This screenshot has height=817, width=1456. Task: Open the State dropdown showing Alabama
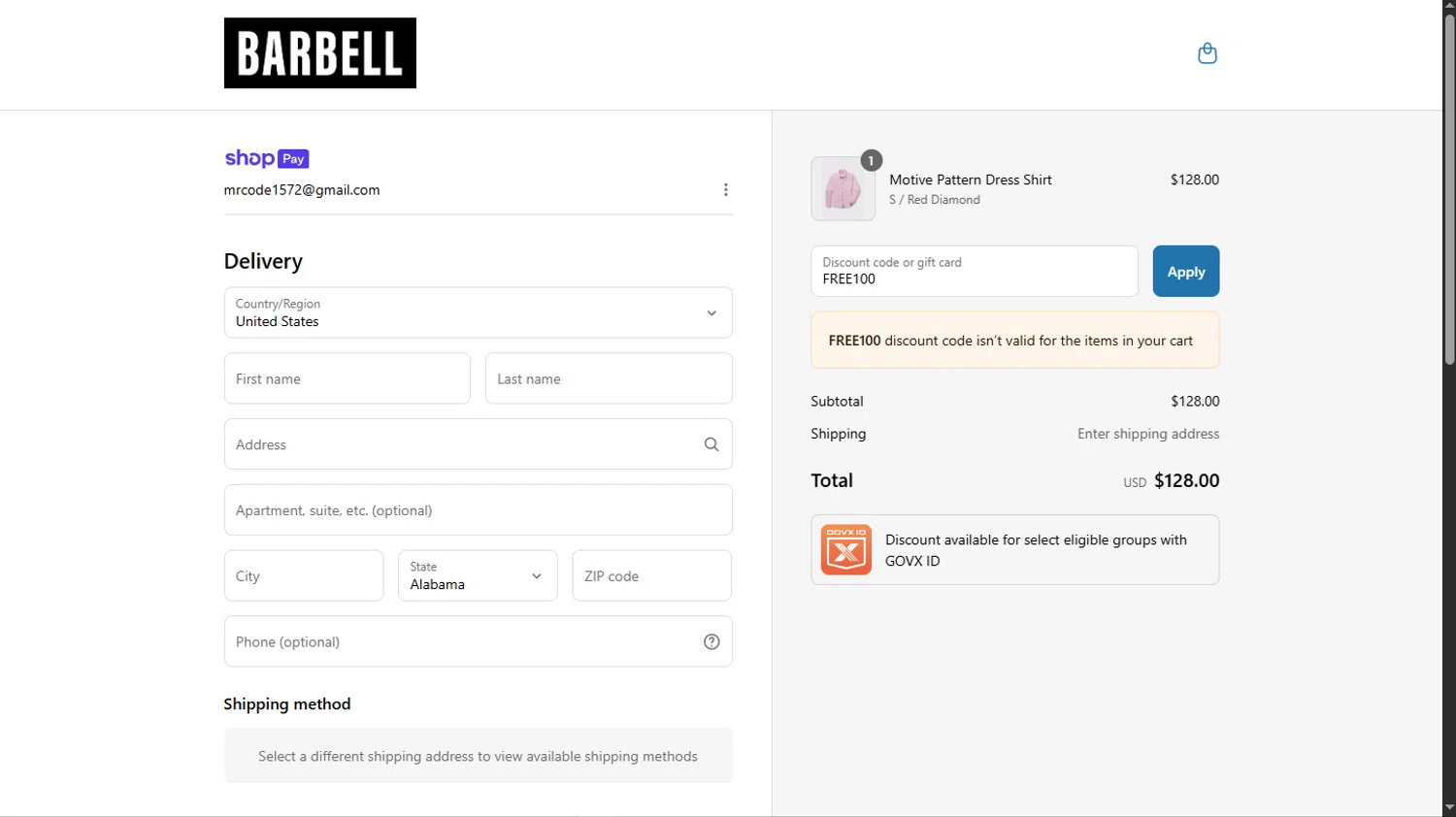click(478, 575)
